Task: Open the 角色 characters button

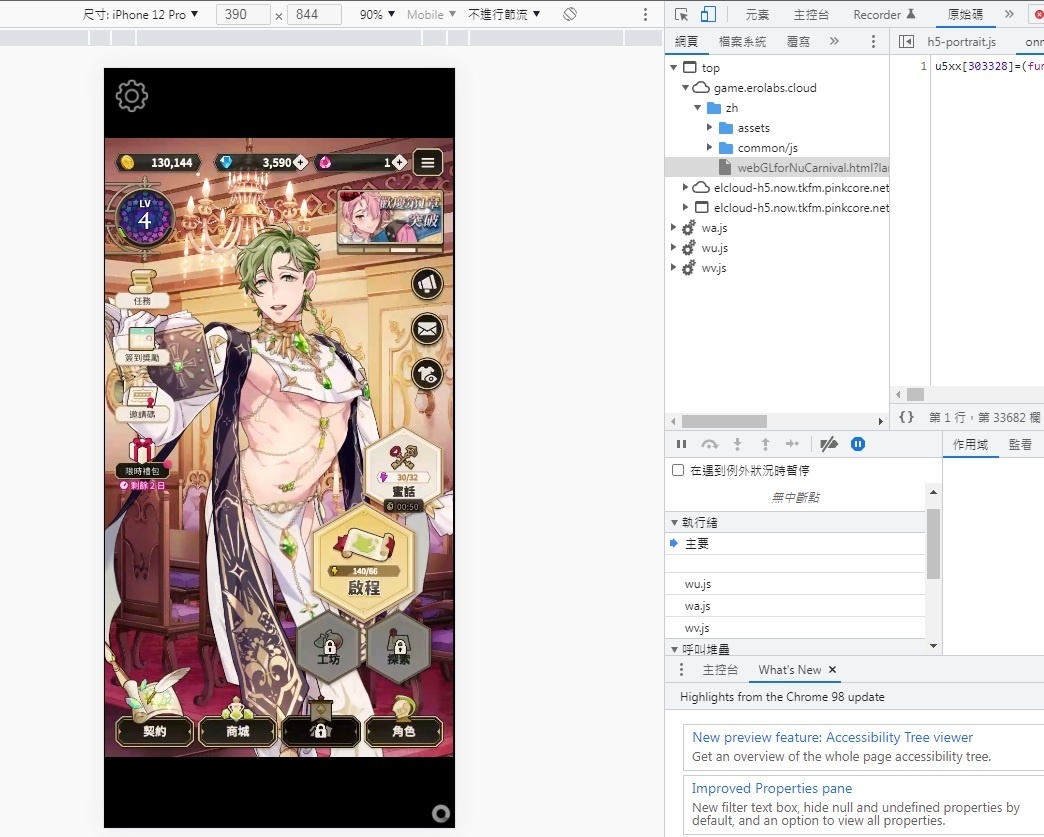Action: 403,731
